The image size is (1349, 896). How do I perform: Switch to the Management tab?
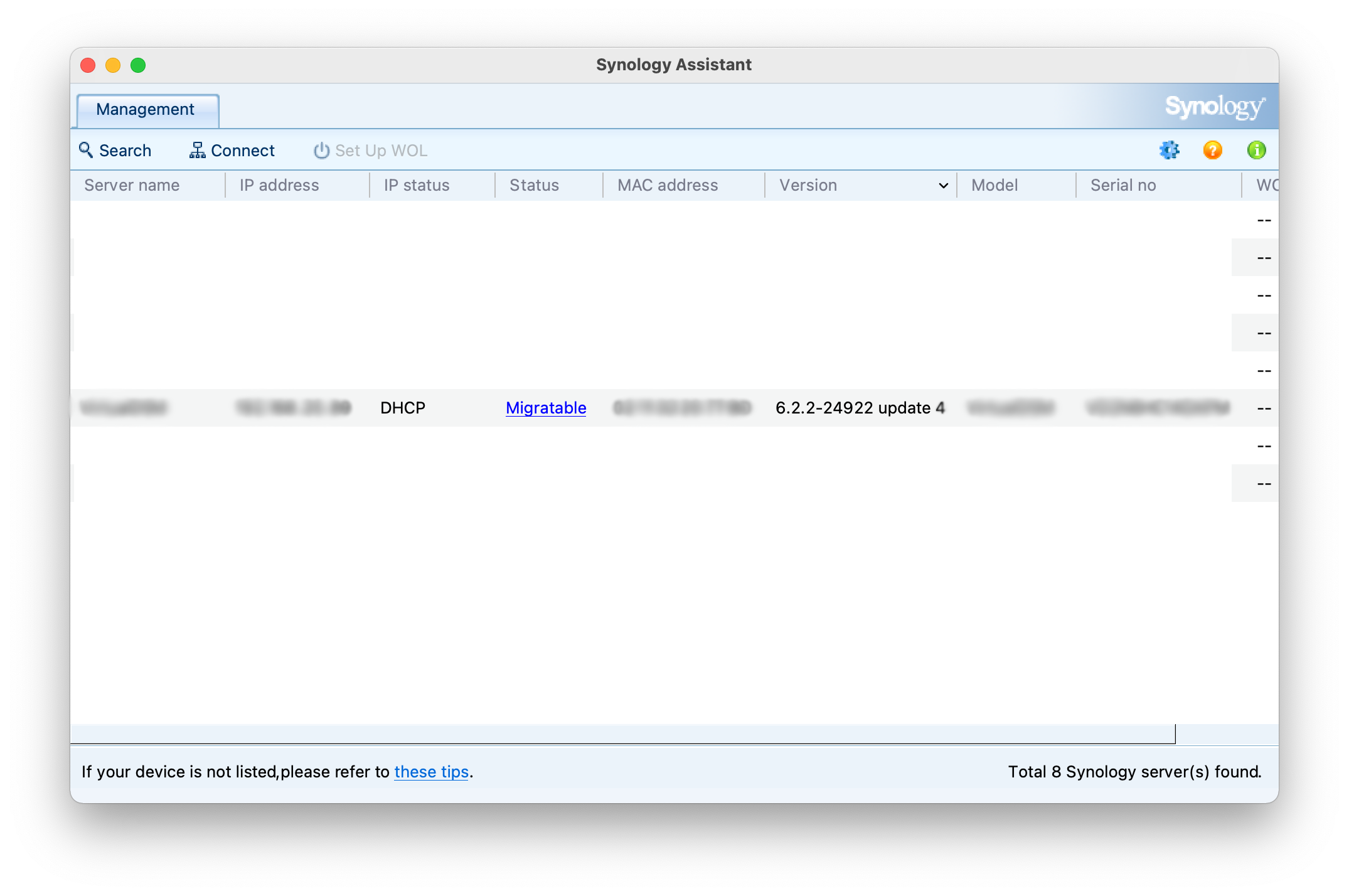pyautogui.click(x=147, y=110)
